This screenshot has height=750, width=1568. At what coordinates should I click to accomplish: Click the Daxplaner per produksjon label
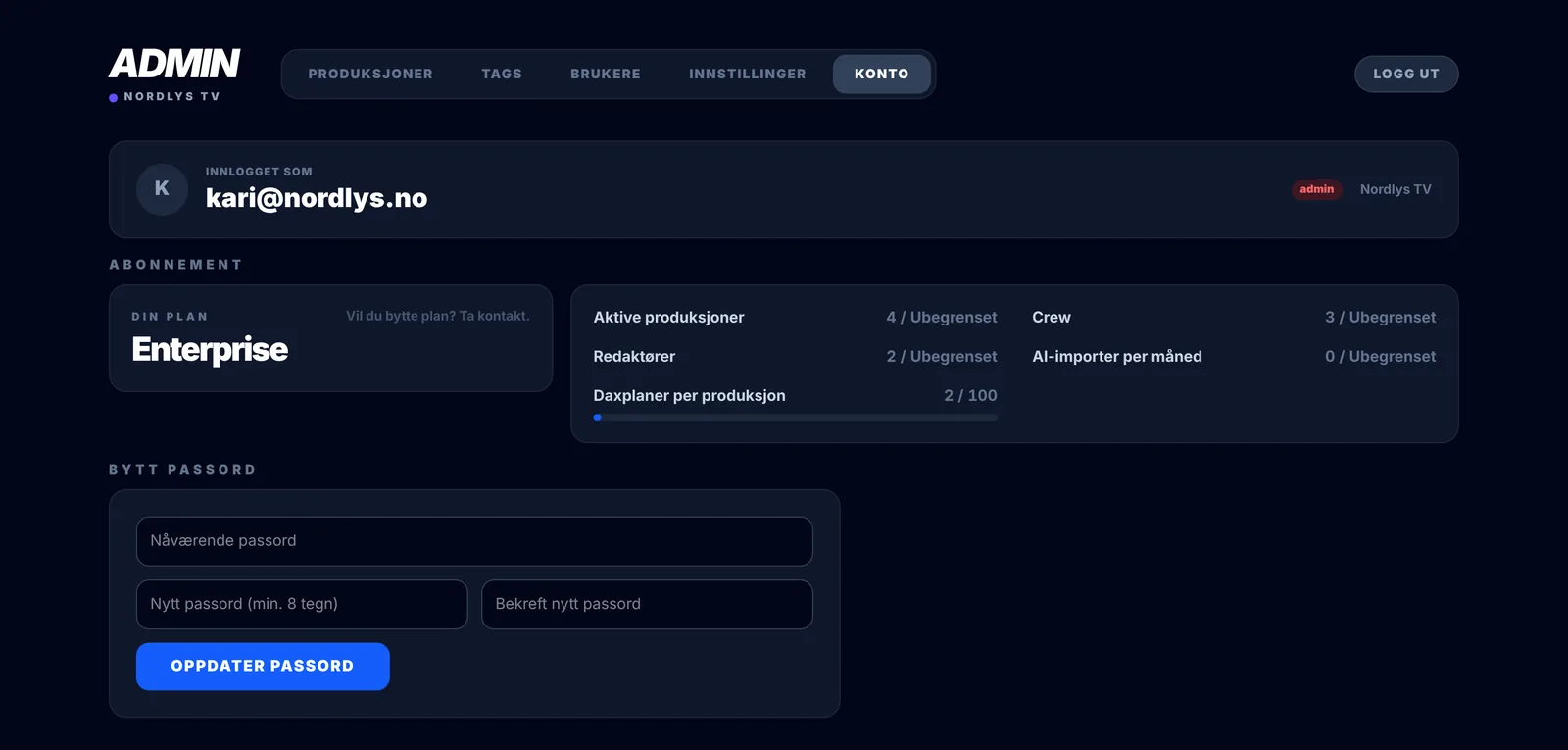(x=689, y=396)
